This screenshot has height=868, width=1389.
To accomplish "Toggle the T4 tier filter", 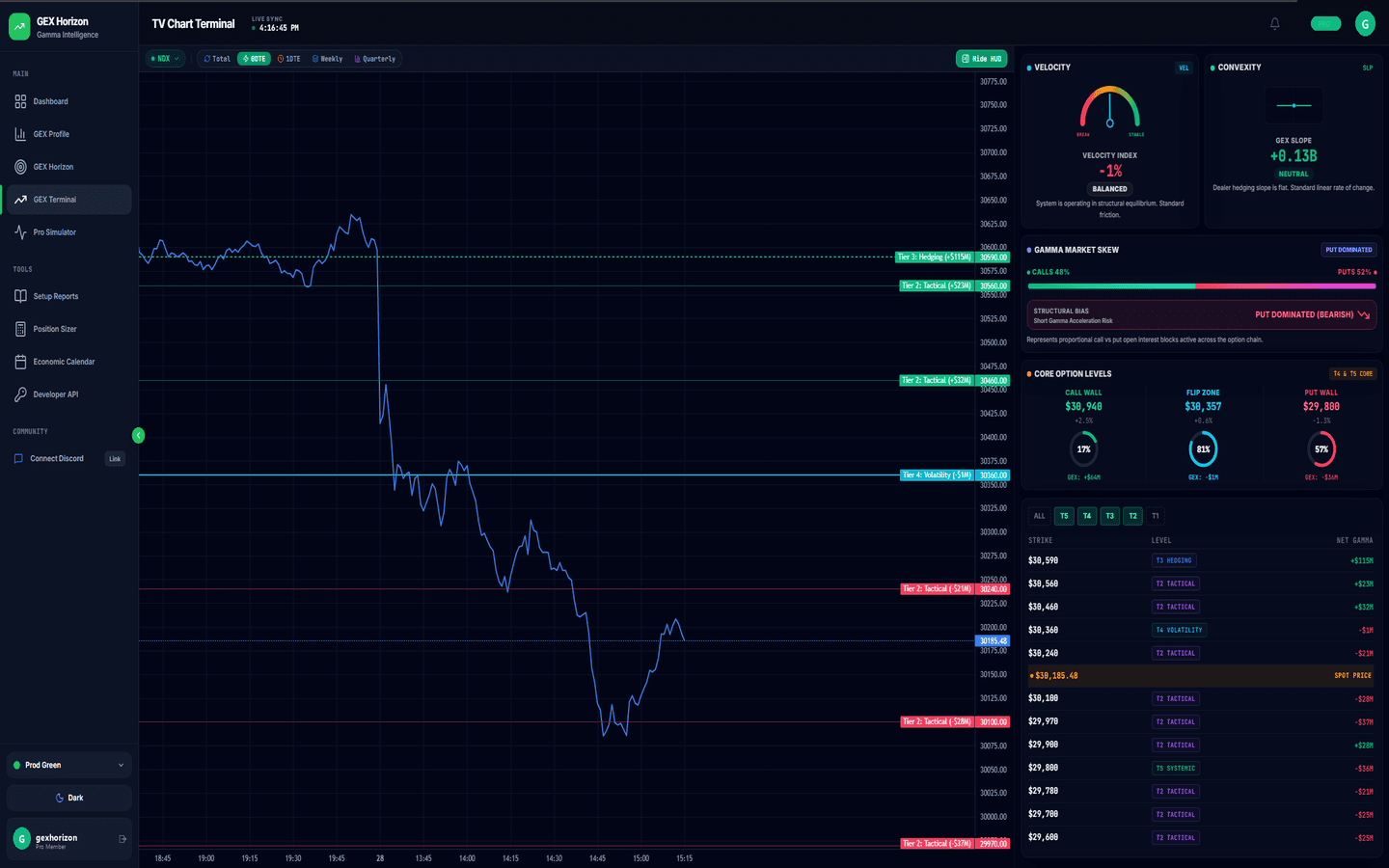I will pos(1087,516).
